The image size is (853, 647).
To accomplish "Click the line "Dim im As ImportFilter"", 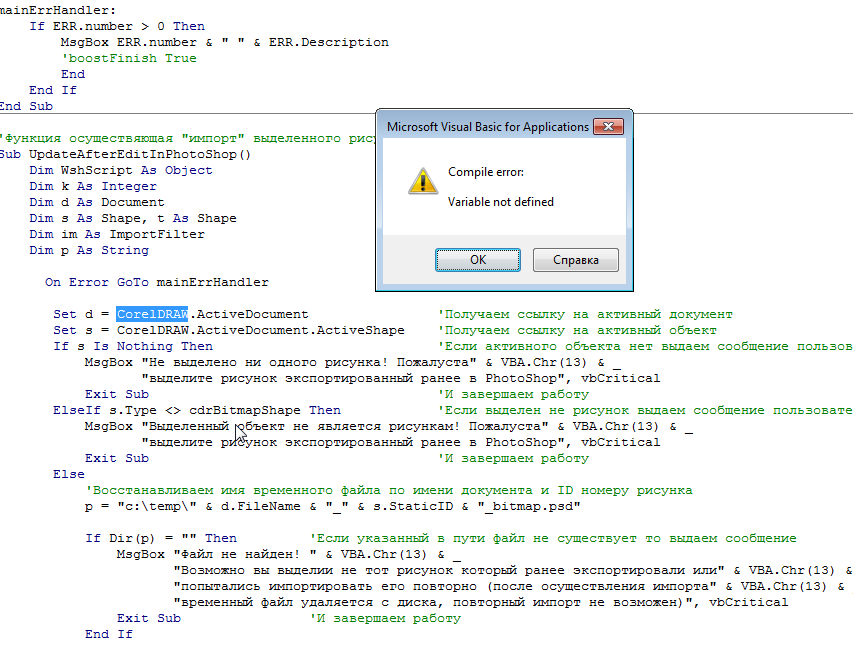I will [x=117, y=235].
